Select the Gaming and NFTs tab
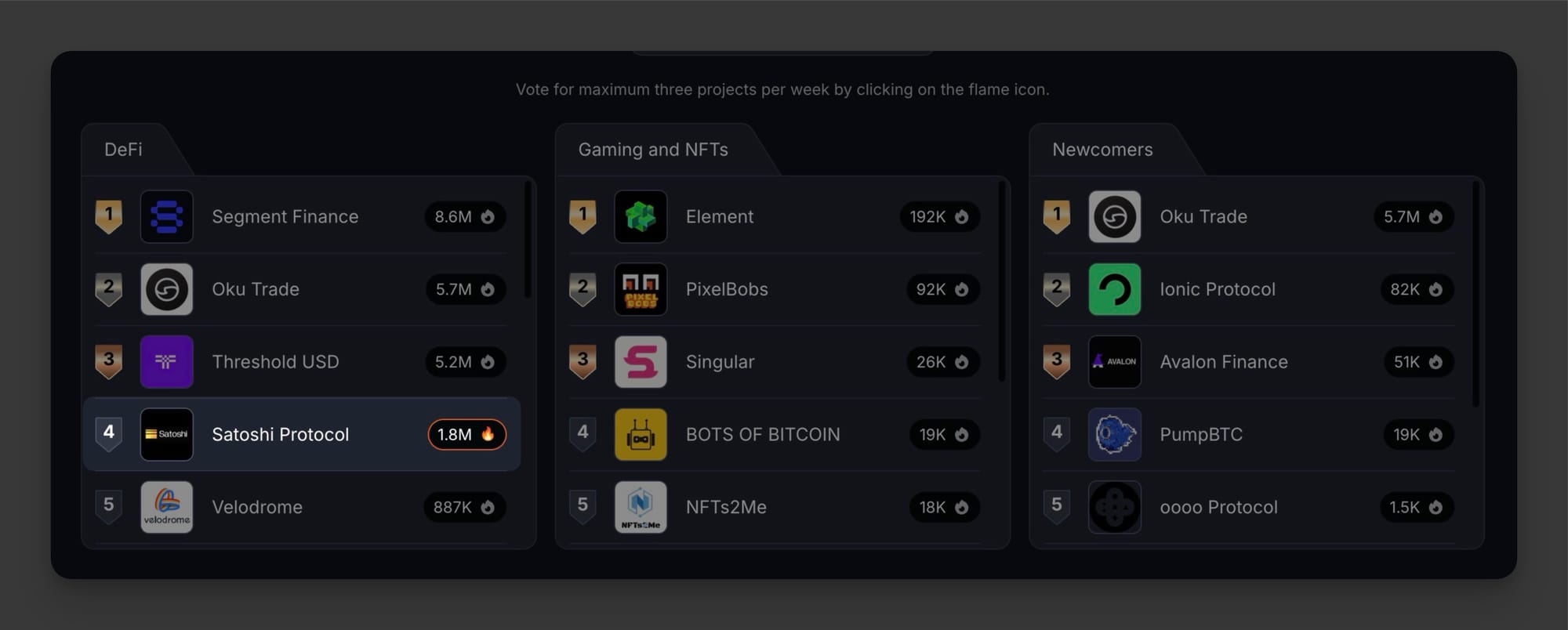This screenshot has height=630, width=1568. (653, 149)
